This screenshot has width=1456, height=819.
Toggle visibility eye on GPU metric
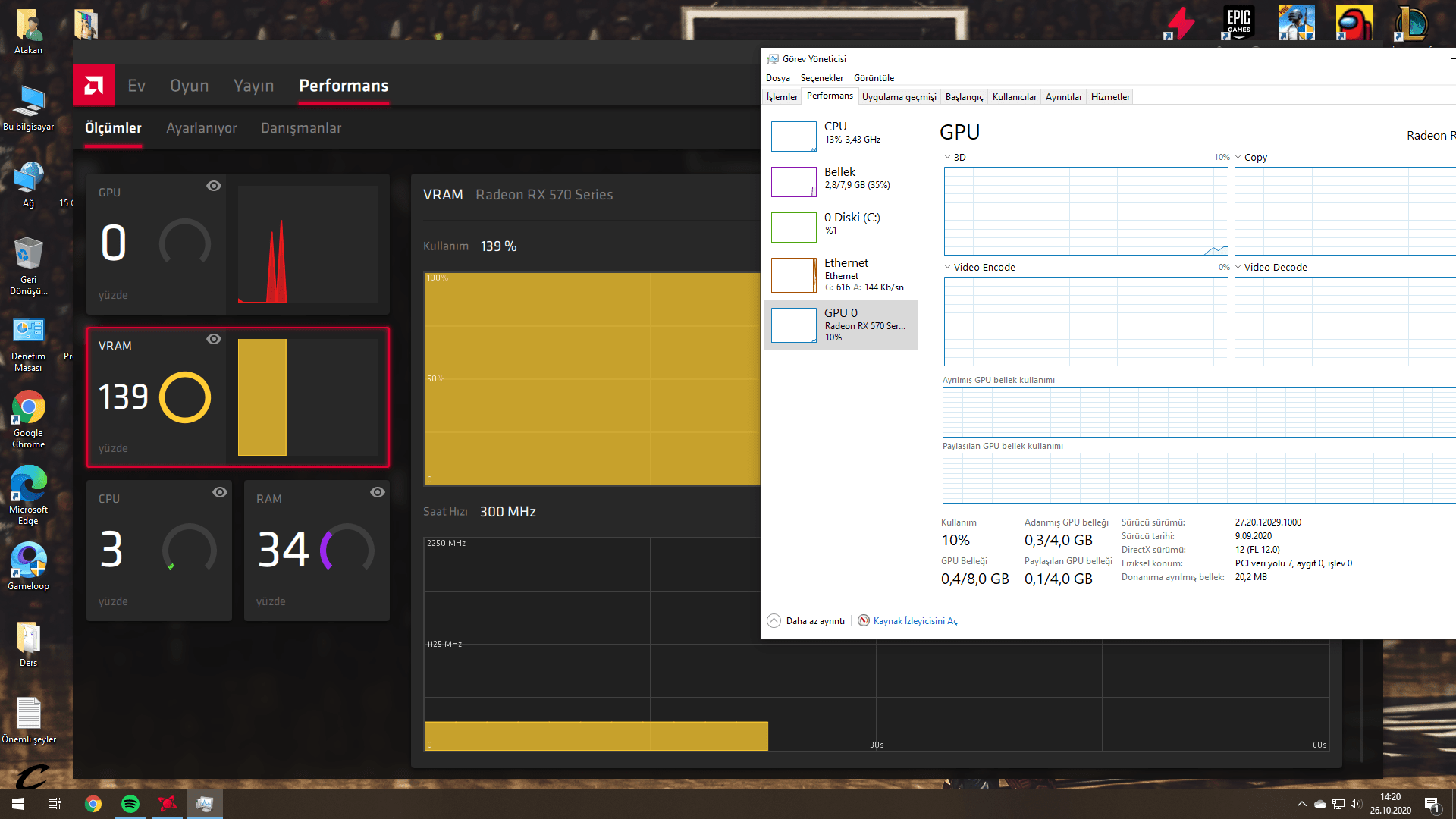point(214,186)
